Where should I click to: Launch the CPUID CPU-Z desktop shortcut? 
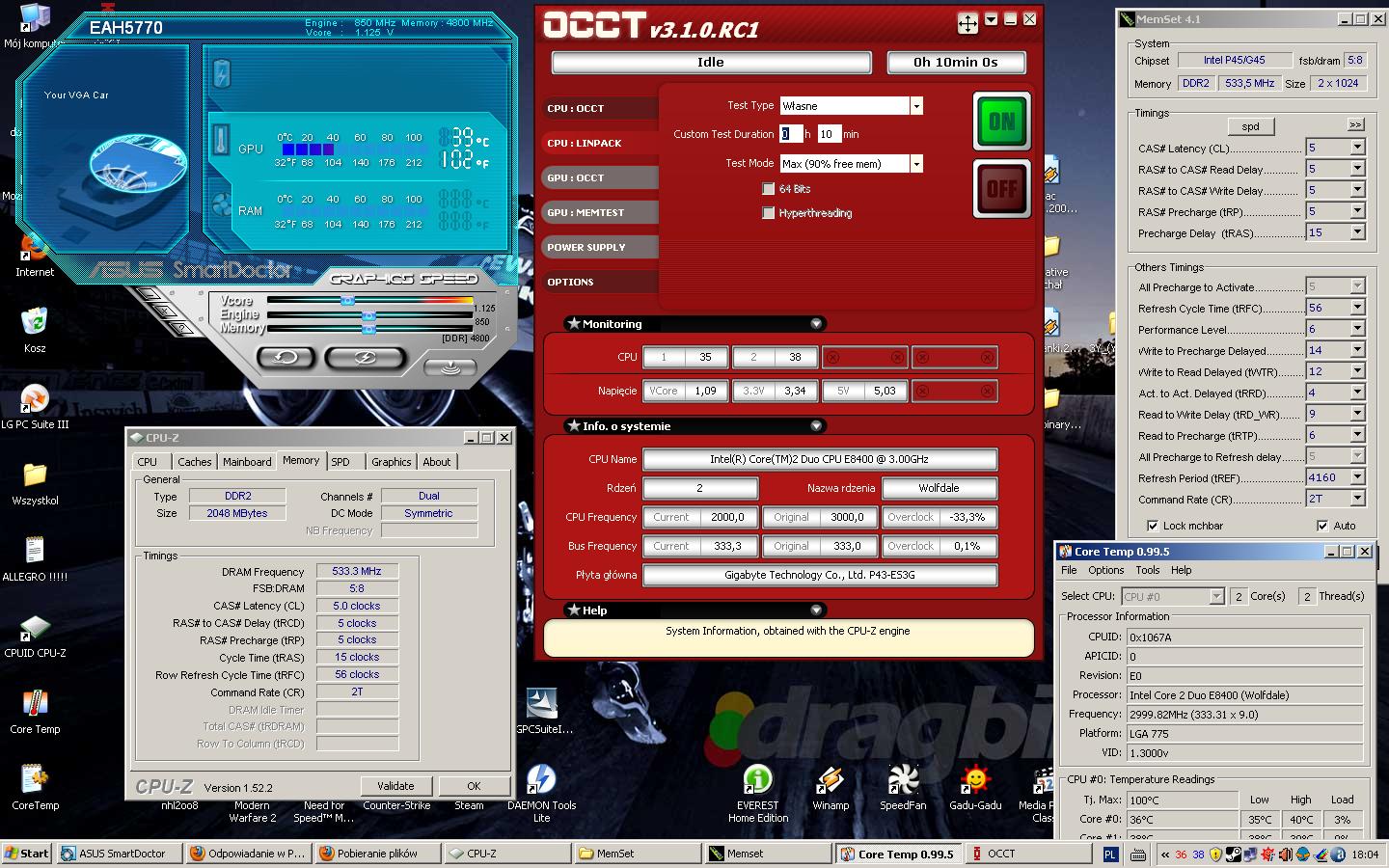35,627
